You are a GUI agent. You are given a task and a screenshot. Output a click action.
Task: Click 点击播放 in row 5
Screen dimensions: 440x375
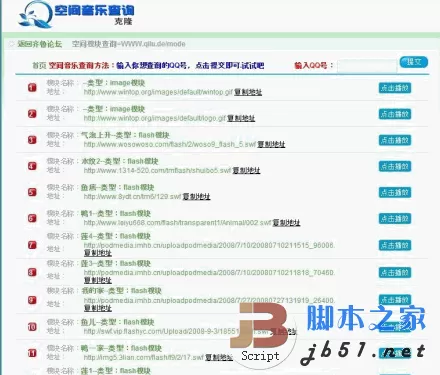(395, 192)
